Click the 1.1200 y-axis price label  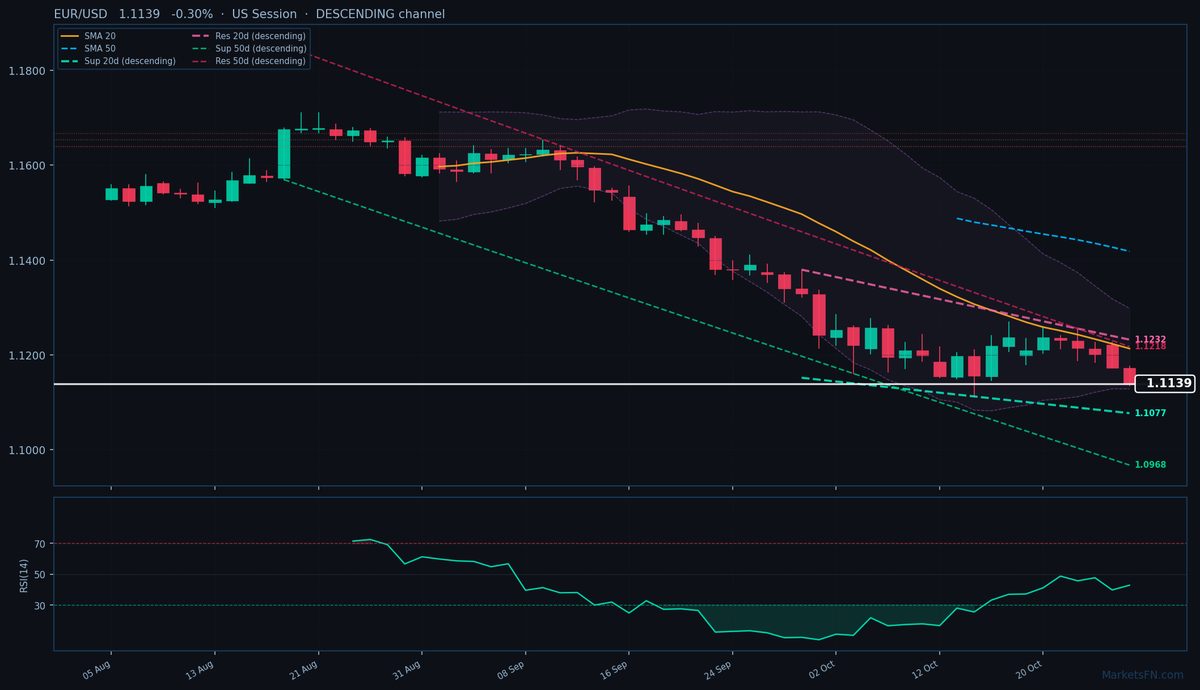(25, 356)
